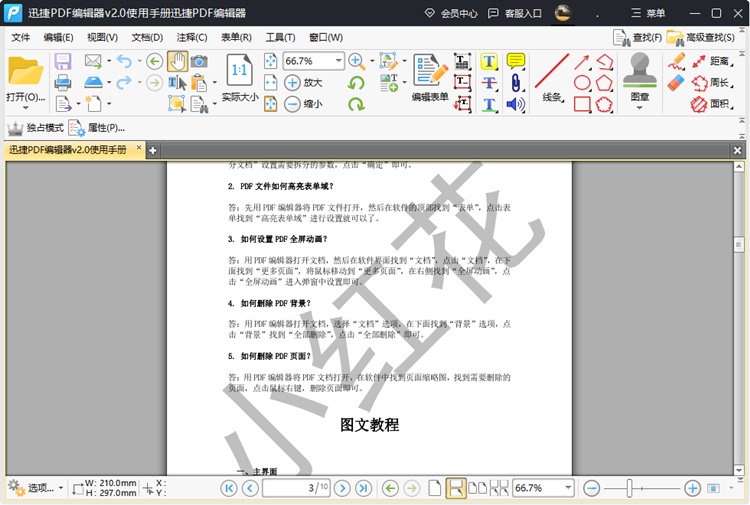
Task: Enable single page layout view
Action: (434, 488)
